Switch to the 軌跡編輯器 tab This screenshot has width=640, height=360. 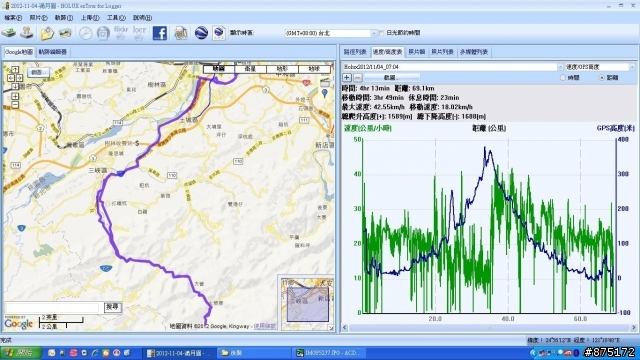[x=53, y=52]
